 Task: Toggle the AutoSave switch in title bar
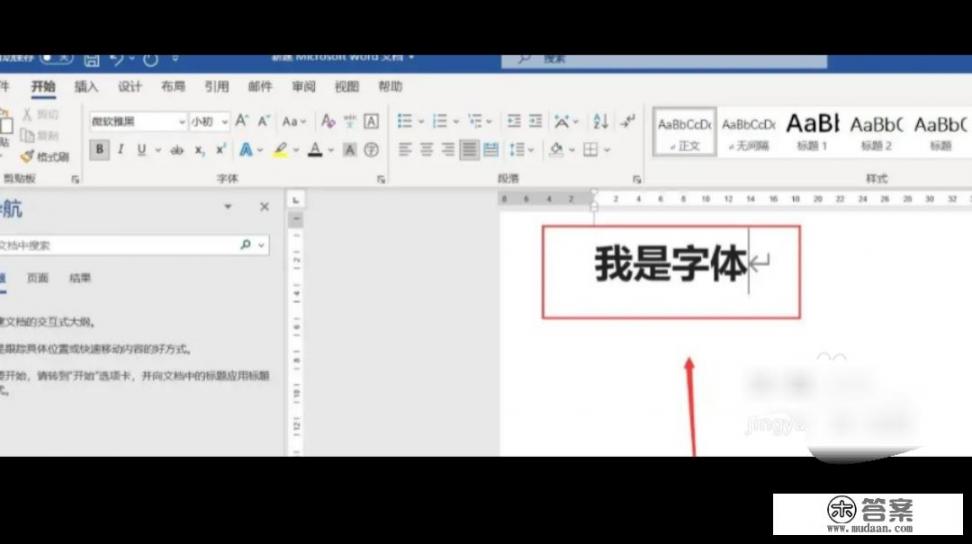point(56,59)
